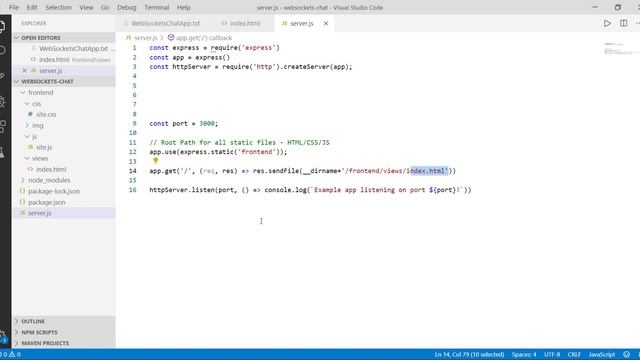Click the feedback smiley in status bar

point(627,354)
